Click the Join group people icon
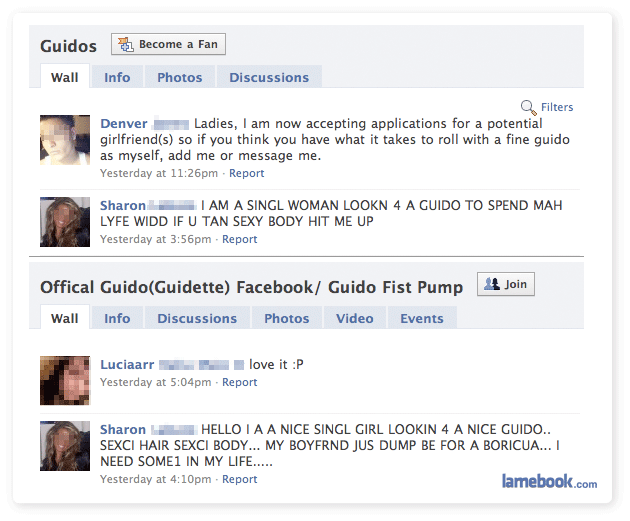Screen dimensions: 630x521 point(491,284)
